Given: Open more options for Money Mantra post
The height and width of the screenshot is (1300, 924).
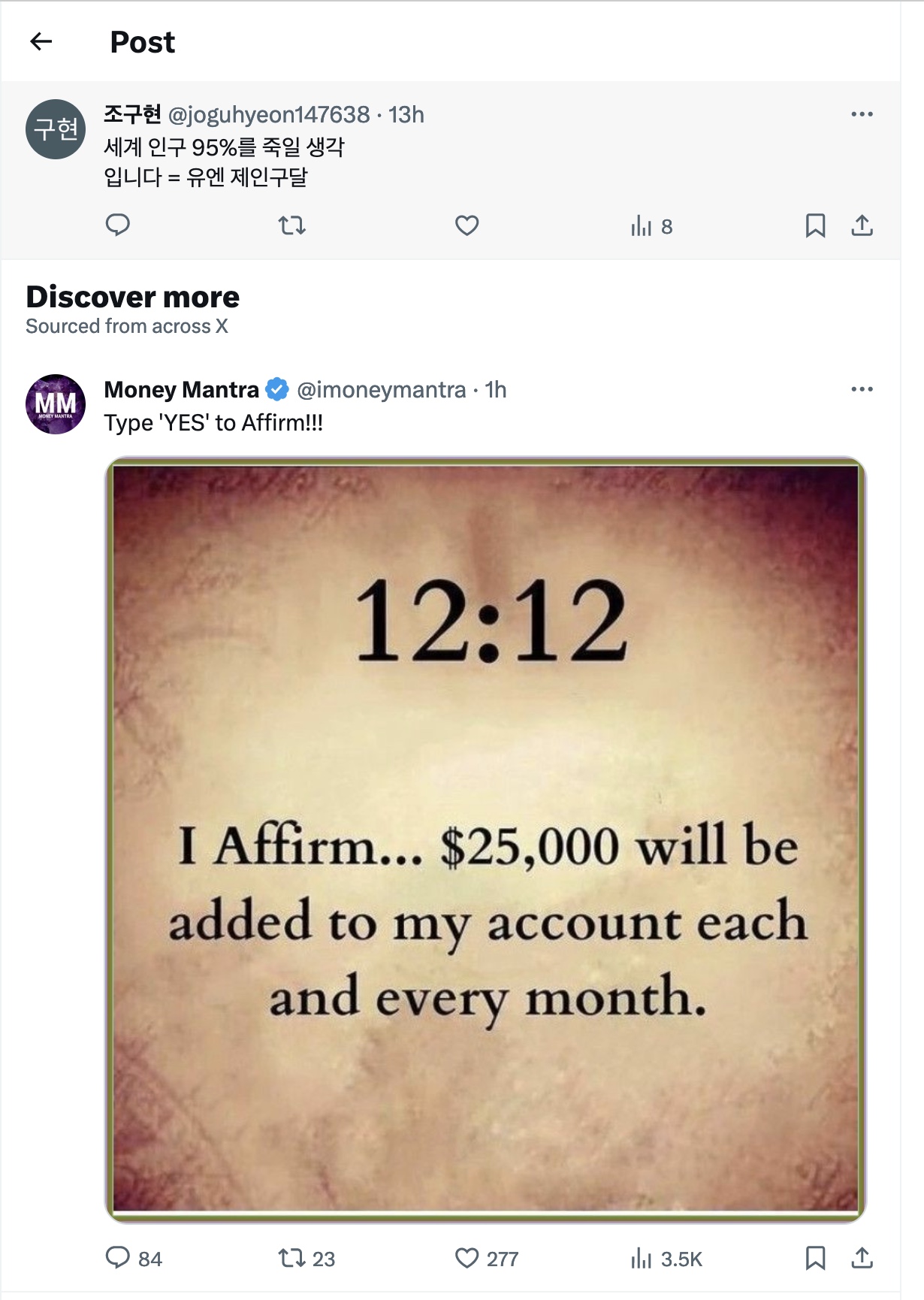Looking at the screenshot, I should 862,389.
